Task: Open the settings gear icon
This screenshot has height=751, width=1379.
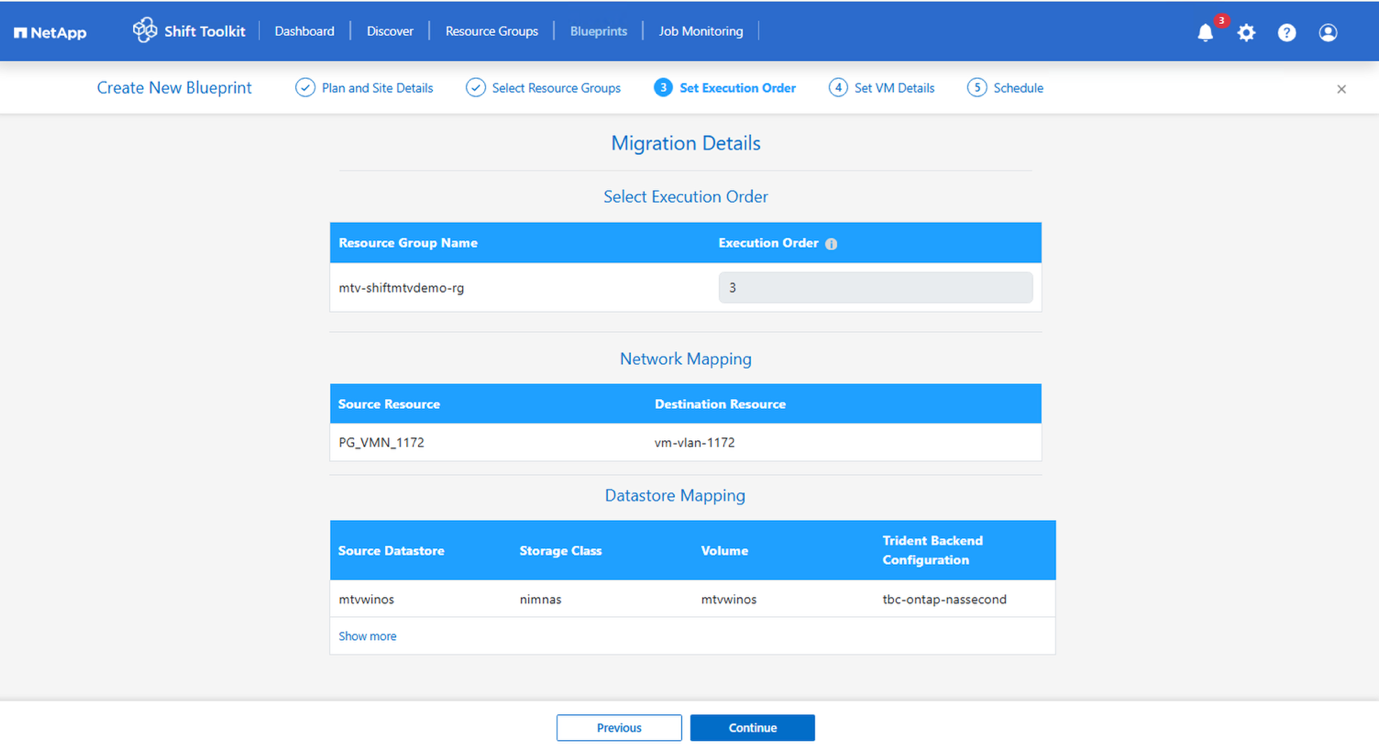Action: pos(1246,31)
